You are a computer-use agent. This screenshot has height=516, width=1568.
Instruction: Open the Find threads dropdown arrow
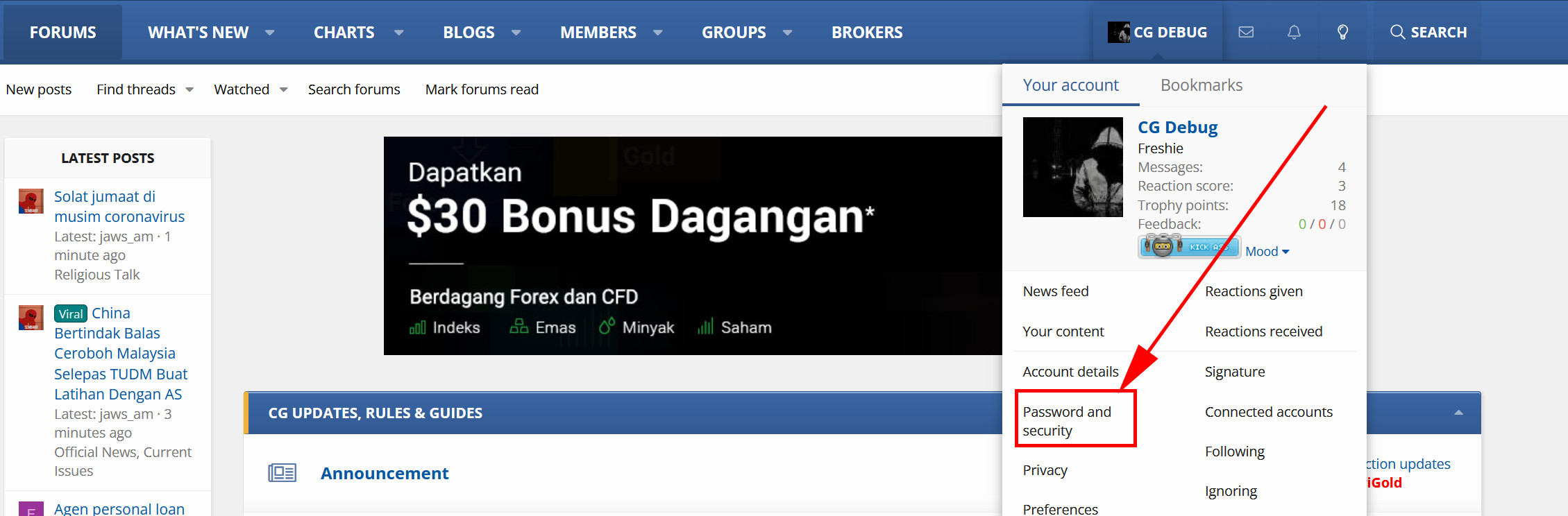click(189, 89)
